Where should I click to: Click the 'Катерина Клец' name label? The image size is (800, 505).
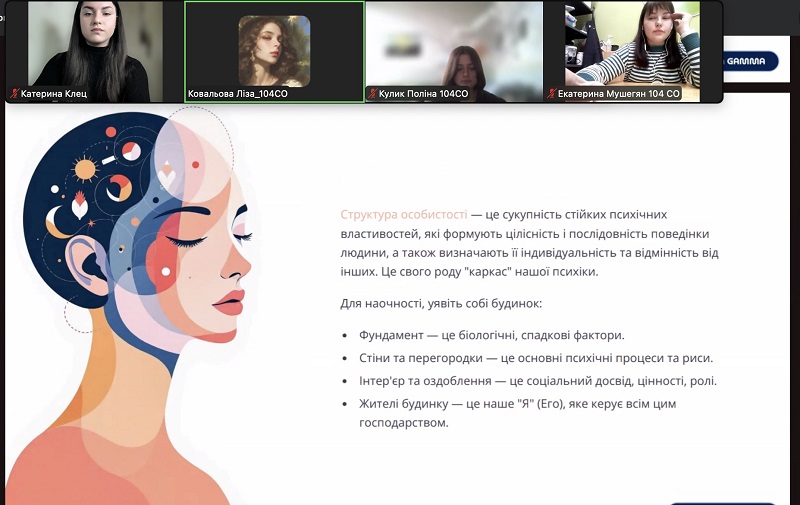[x=54, y=94]
